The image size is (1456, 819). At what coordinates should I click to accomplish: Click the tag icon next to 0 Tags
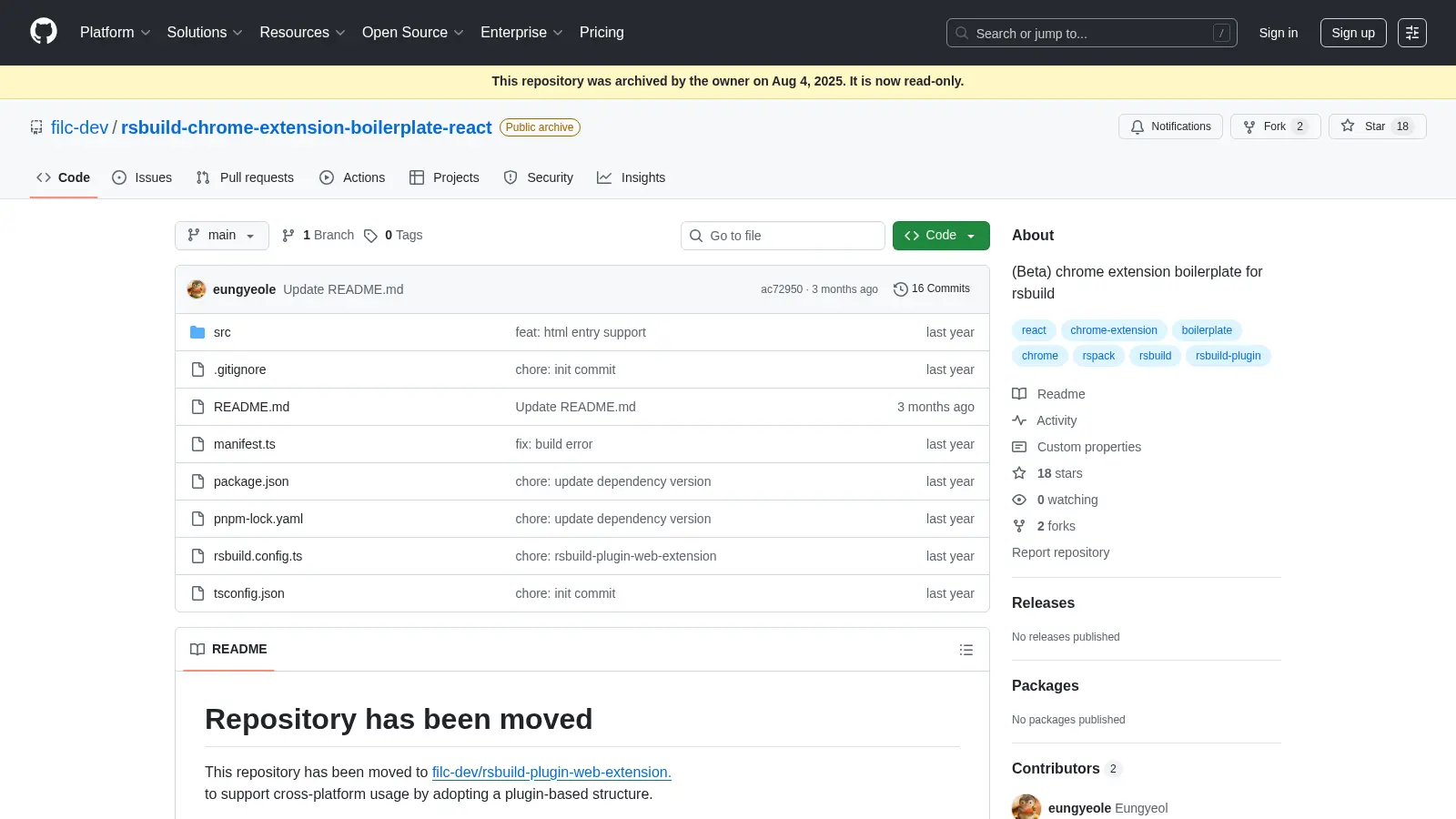tap(370, 236)
